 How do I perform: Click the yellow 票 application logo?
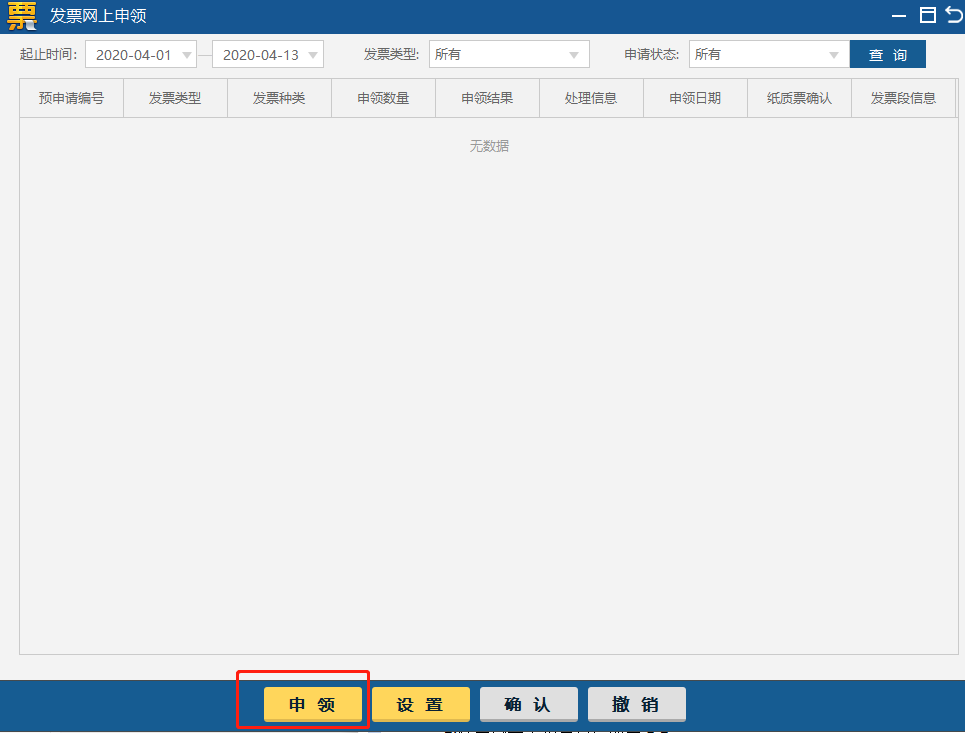pyautogui.click(x=22, y=15)
